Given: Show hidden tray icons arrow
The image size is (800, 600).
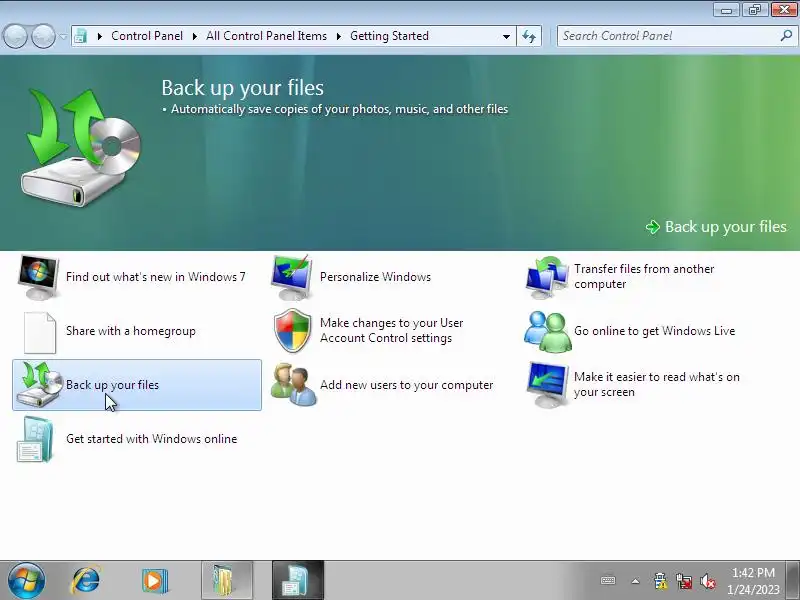Looking at the screenshot, I should [635, 581].
